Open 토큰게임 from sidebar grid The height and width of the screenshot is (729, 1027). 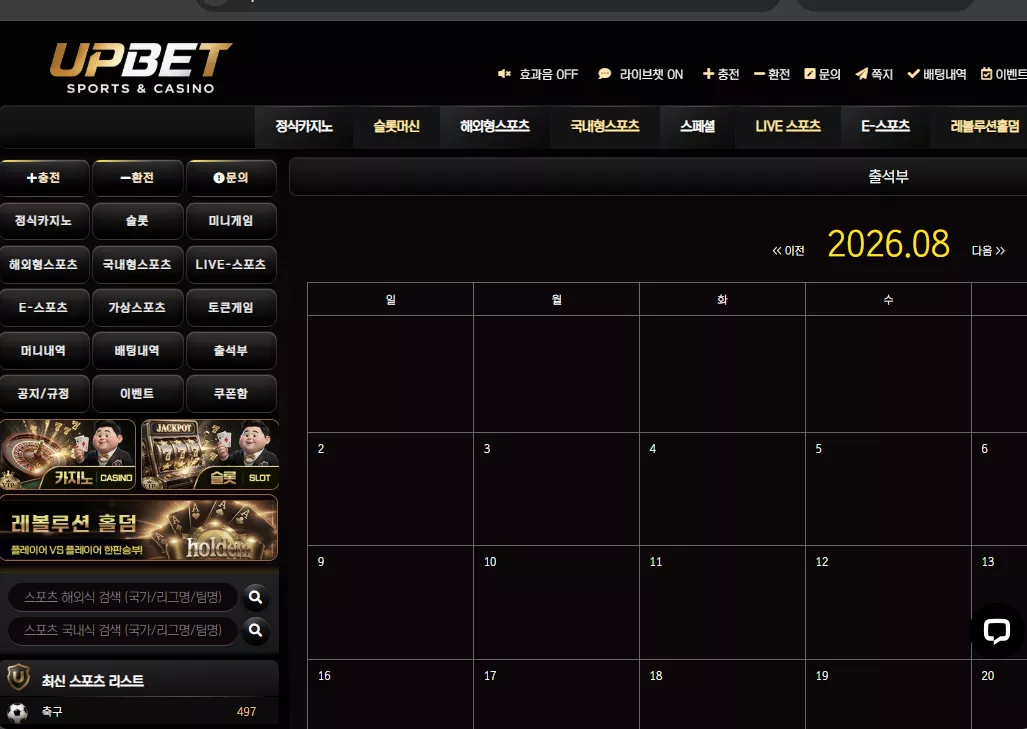coord(231,308)
